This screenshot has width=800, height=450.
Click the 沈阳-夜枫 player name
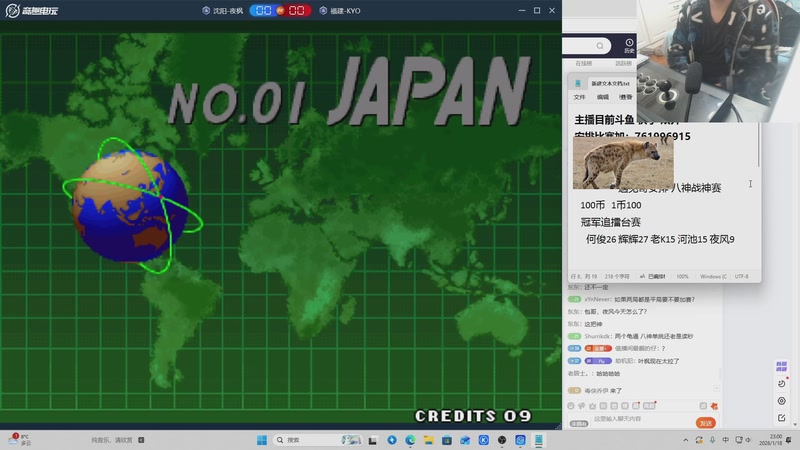(228, 11)
